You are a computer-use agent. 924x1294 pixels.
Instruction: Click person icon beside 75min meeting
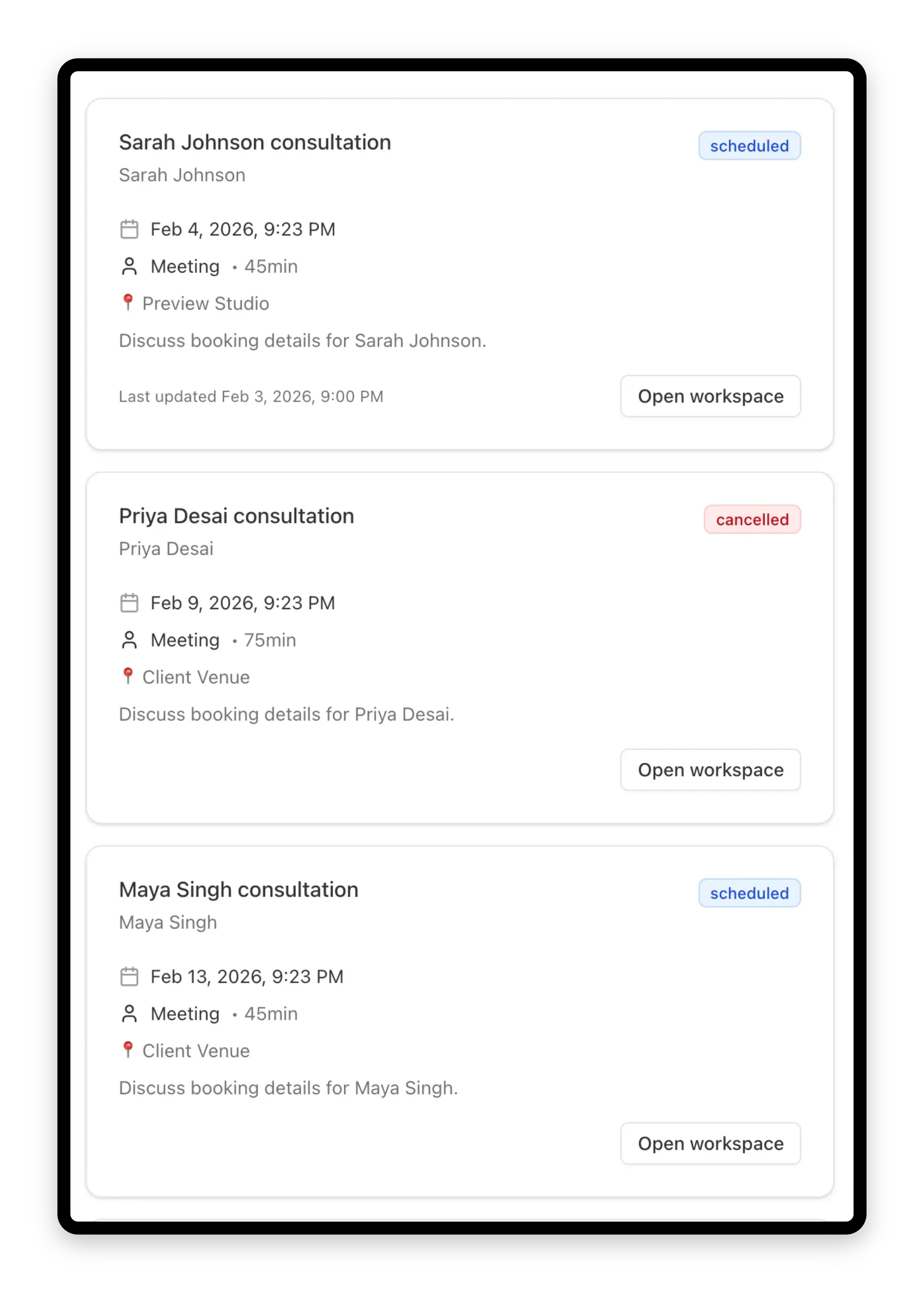[129, 640]
